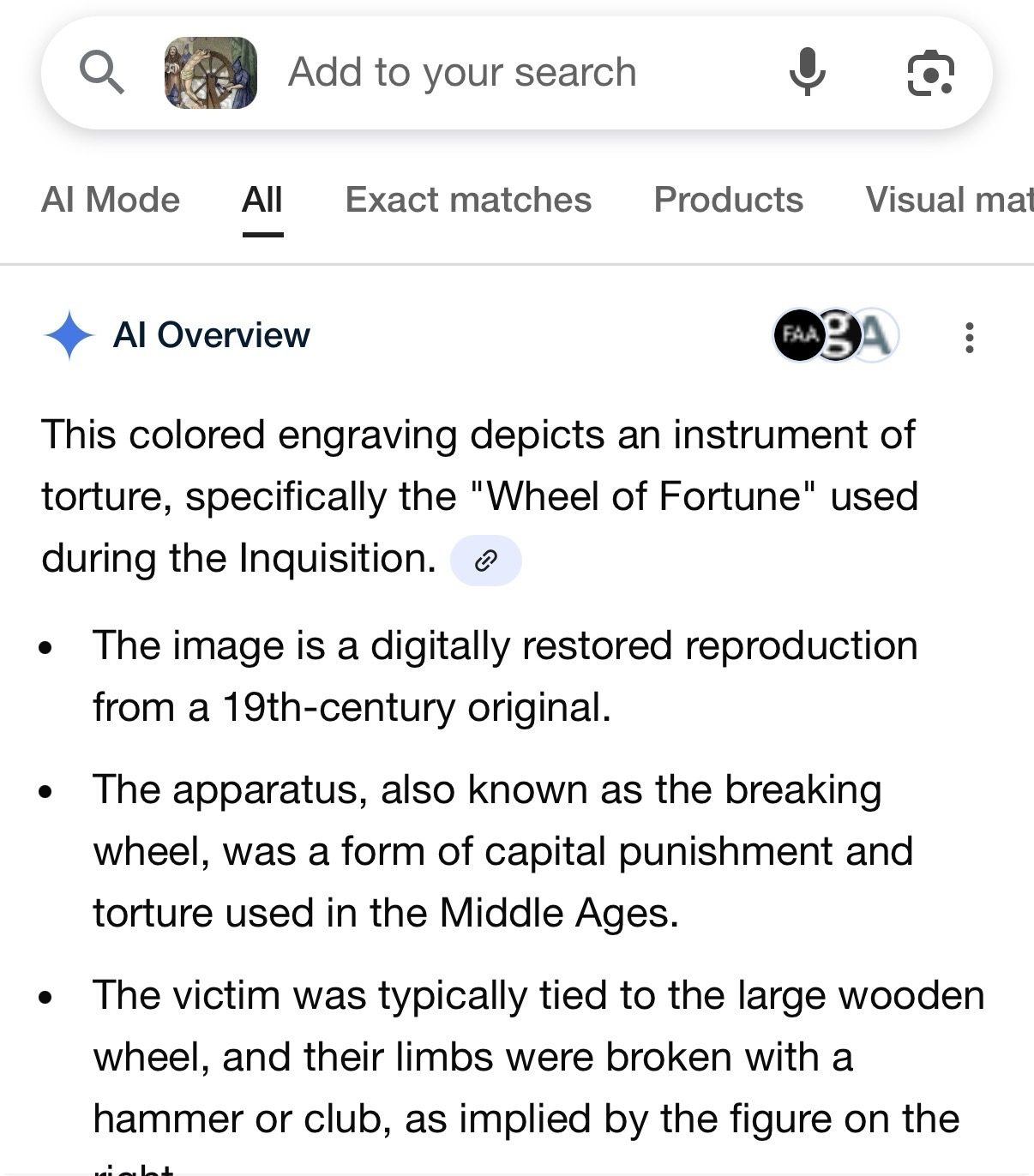This screenshot has width=1034, height=1176.
Task: Click the 'breaking wheel' bullet point text
Action: [x=503, y=851]
